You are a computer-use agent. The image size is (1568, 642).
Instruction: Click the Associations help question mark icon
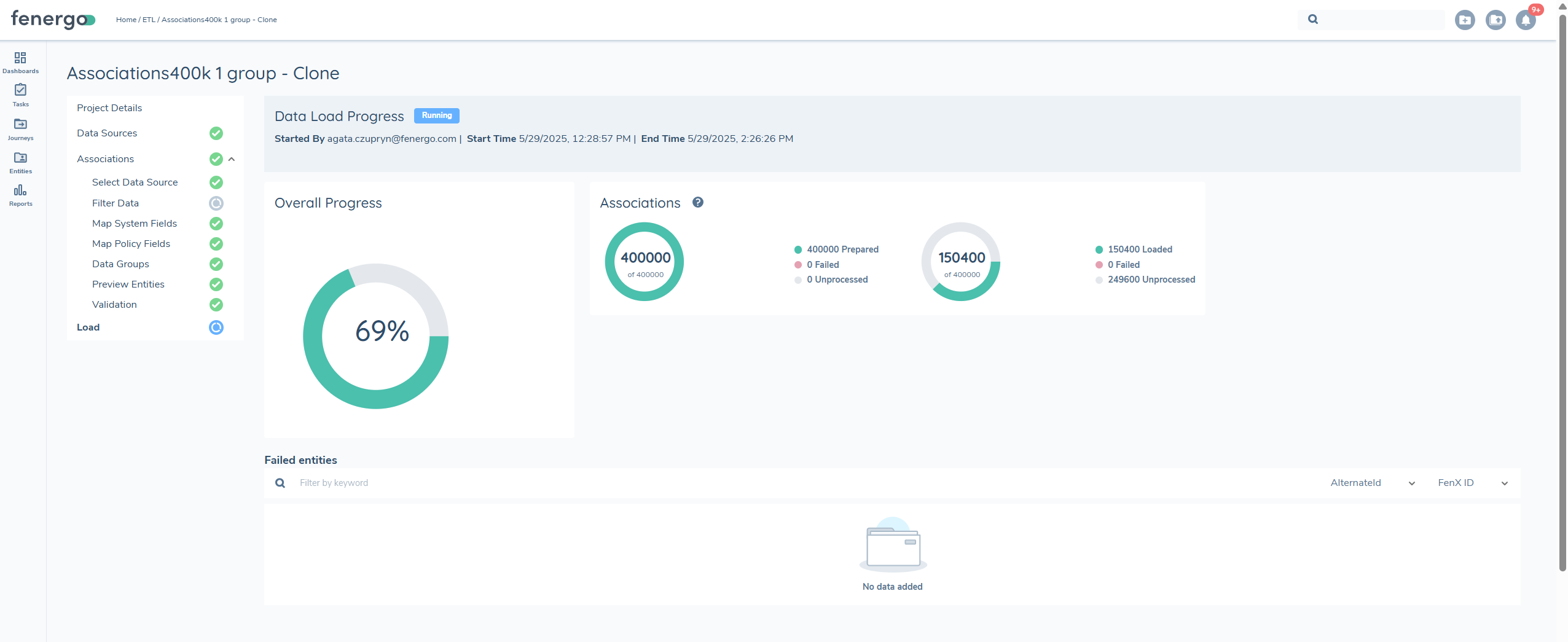tap(697, 202)
